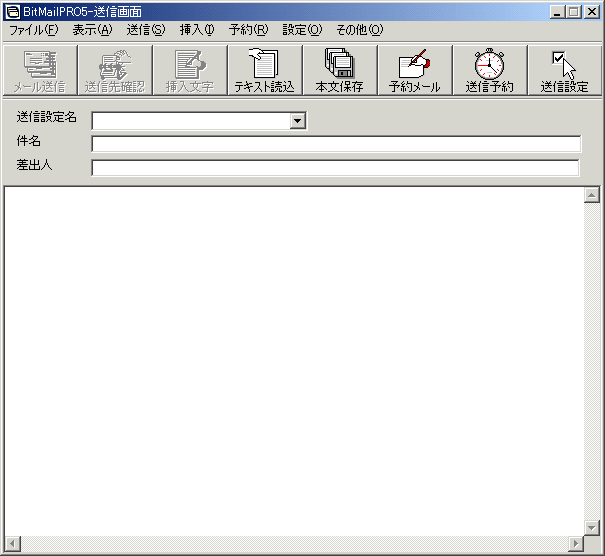
Task: Maximize the BitMailPRO5 window
Action: (574, 12)
